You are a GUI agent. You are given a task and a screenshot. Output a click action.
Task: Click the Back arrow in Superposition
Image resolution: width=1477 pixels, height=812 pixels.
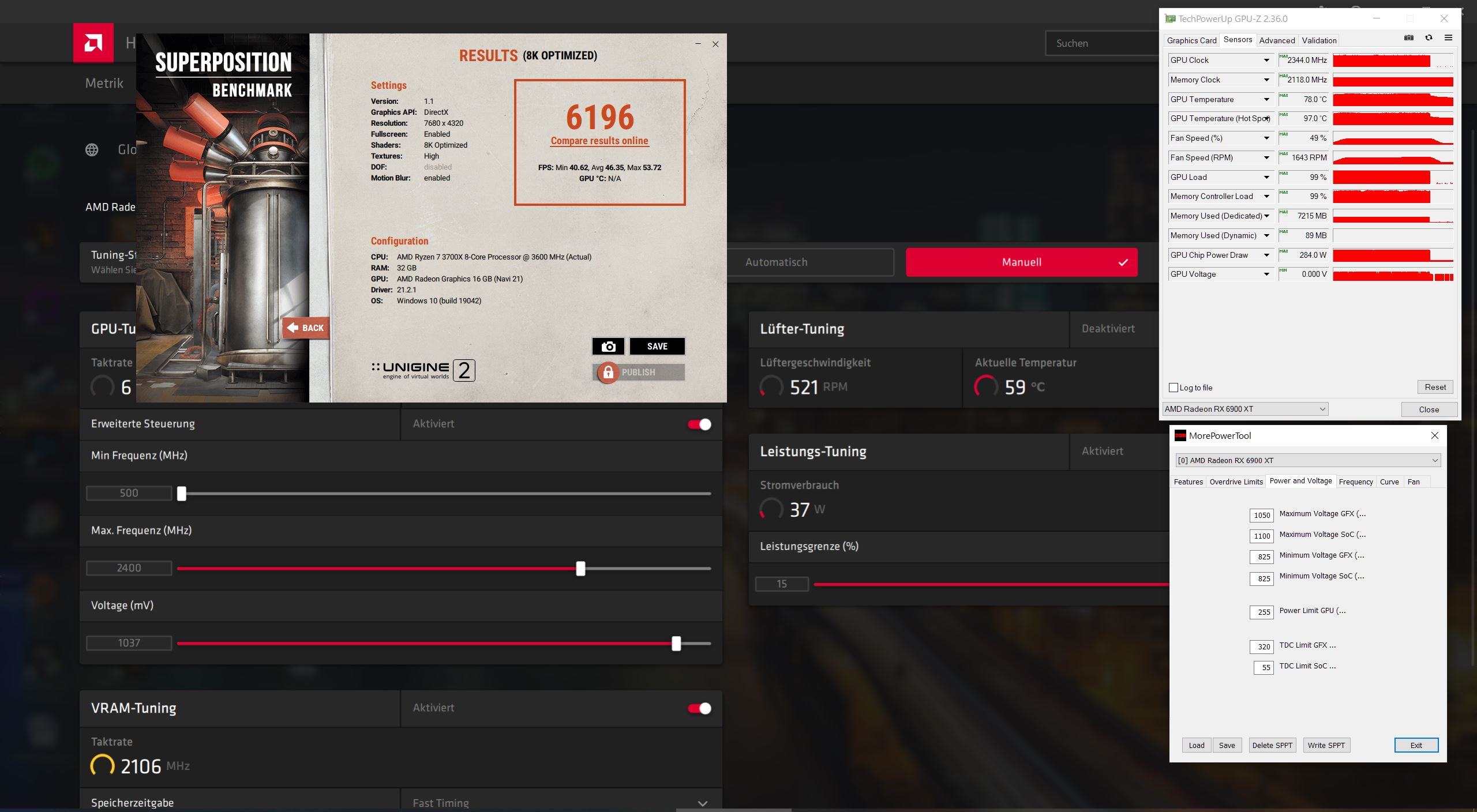[306, 328]
